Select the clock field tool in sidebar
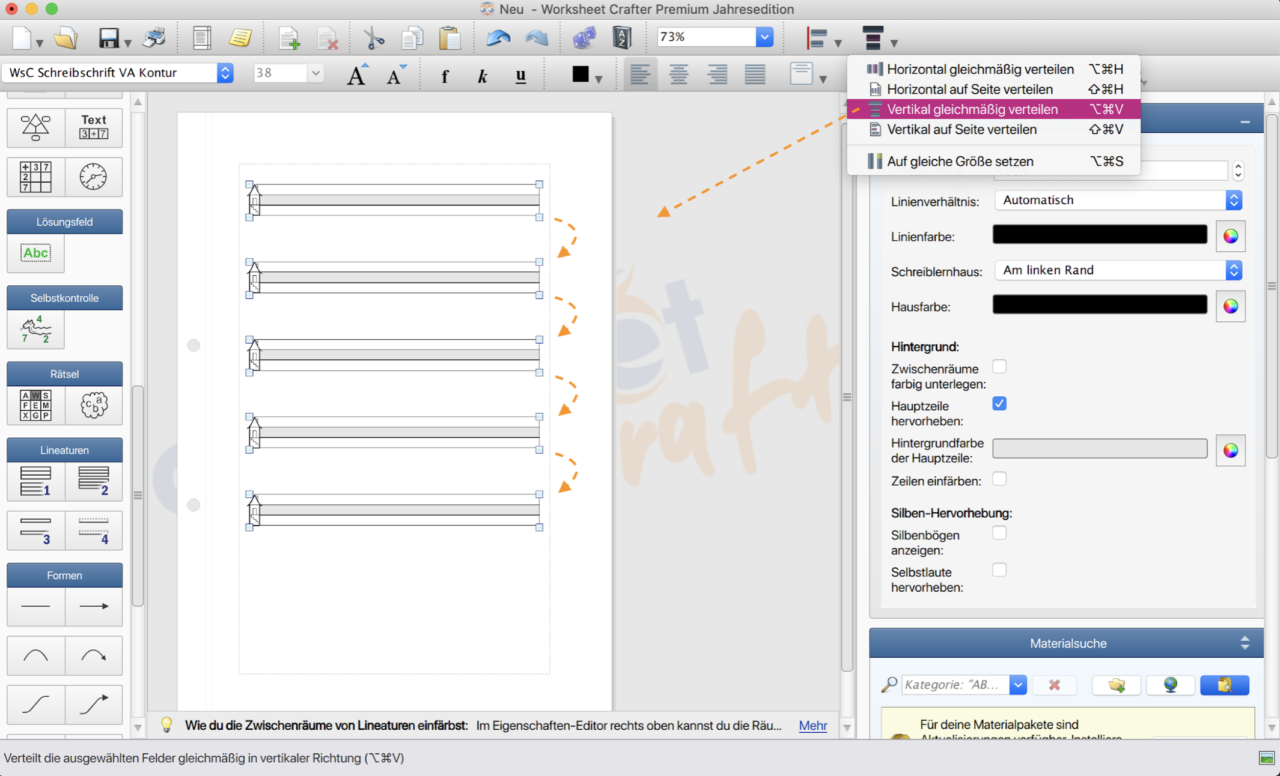Screen dimensions: 1280x776 point(93,177)
